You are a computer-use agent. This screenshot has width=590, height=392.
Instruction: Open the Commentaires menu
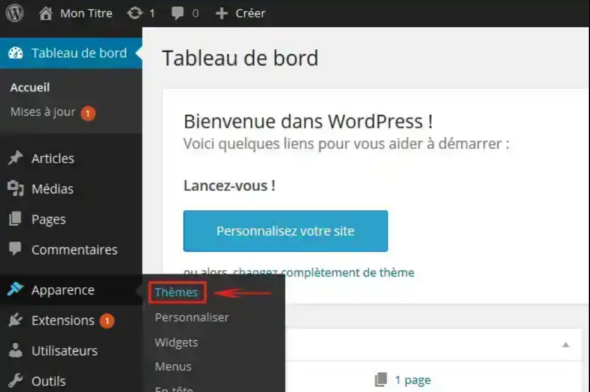pyautogui.click(x=75, y=250)
